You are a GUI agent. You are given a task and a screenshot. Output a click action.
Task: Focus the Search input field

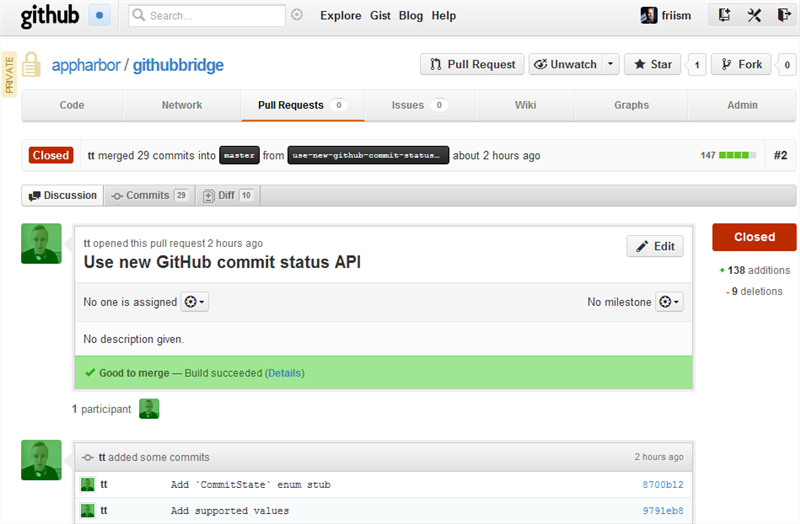[x=207, y=16]
